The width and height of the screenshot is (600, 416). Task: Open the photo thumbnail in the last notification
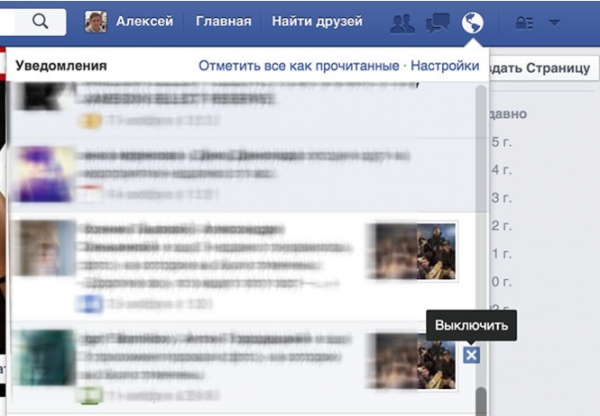pyautogui.click(x=412, y=359)
